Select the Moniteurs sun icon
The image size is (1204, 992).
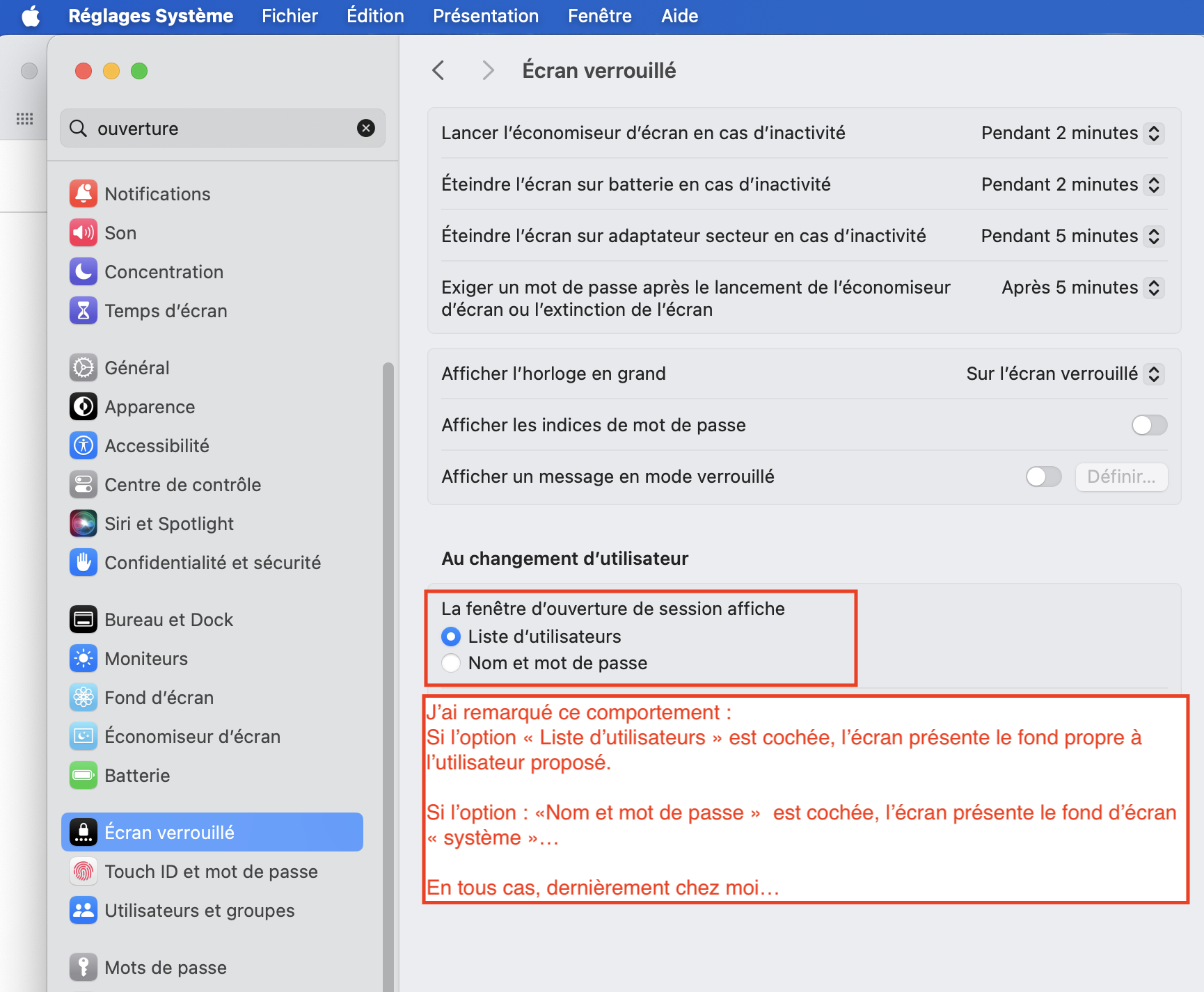pos(84,658)
